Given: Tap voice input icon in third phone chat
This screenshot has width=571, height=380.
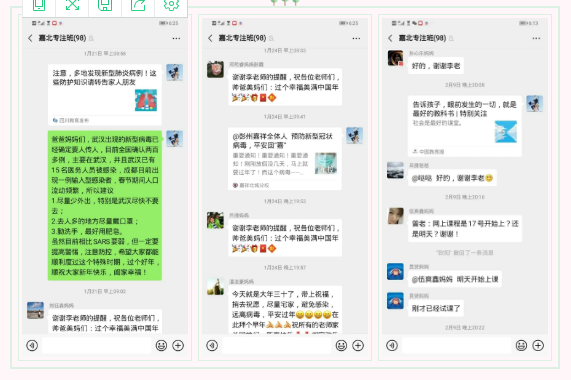Looking at the screenshot, I should coord(392,345).
